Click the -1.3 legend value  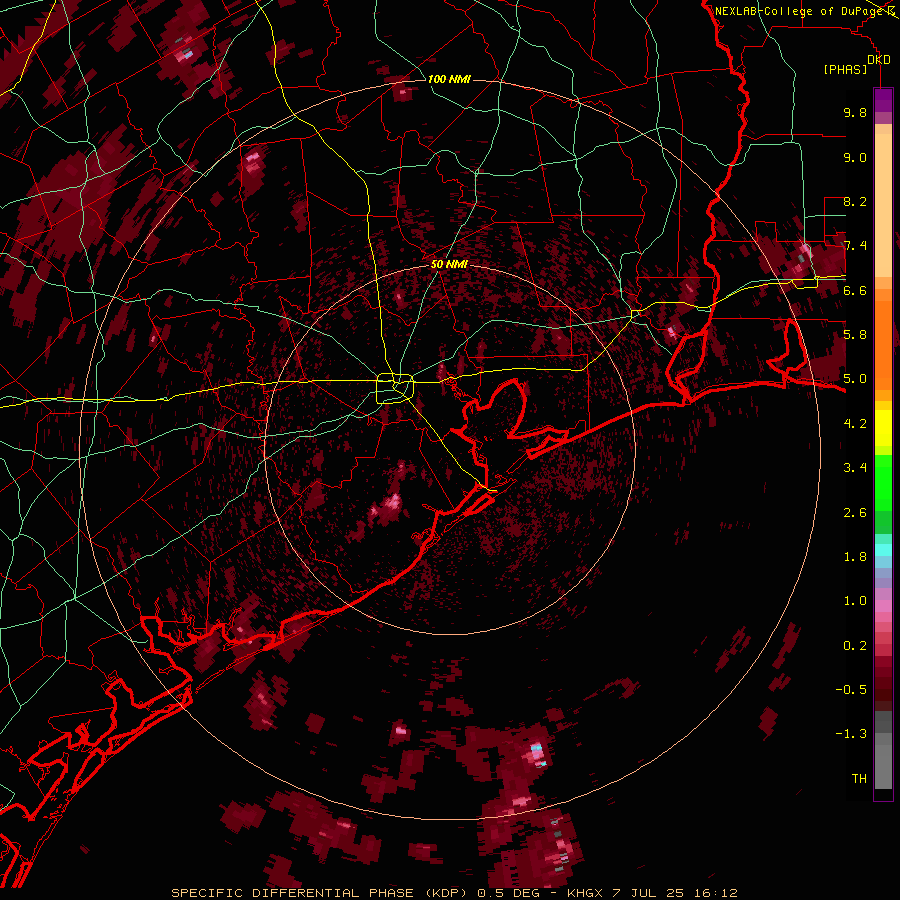(851, 734)
